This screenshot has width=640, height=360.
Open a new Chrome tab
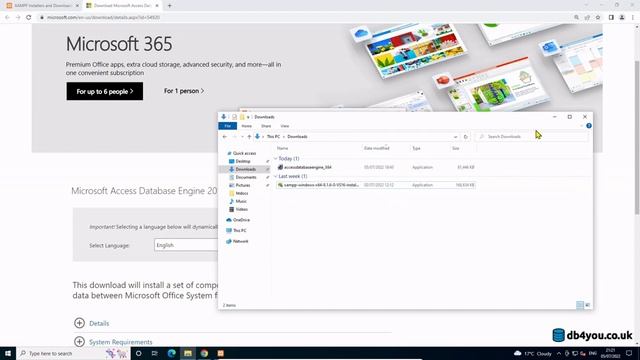point(169,6)
